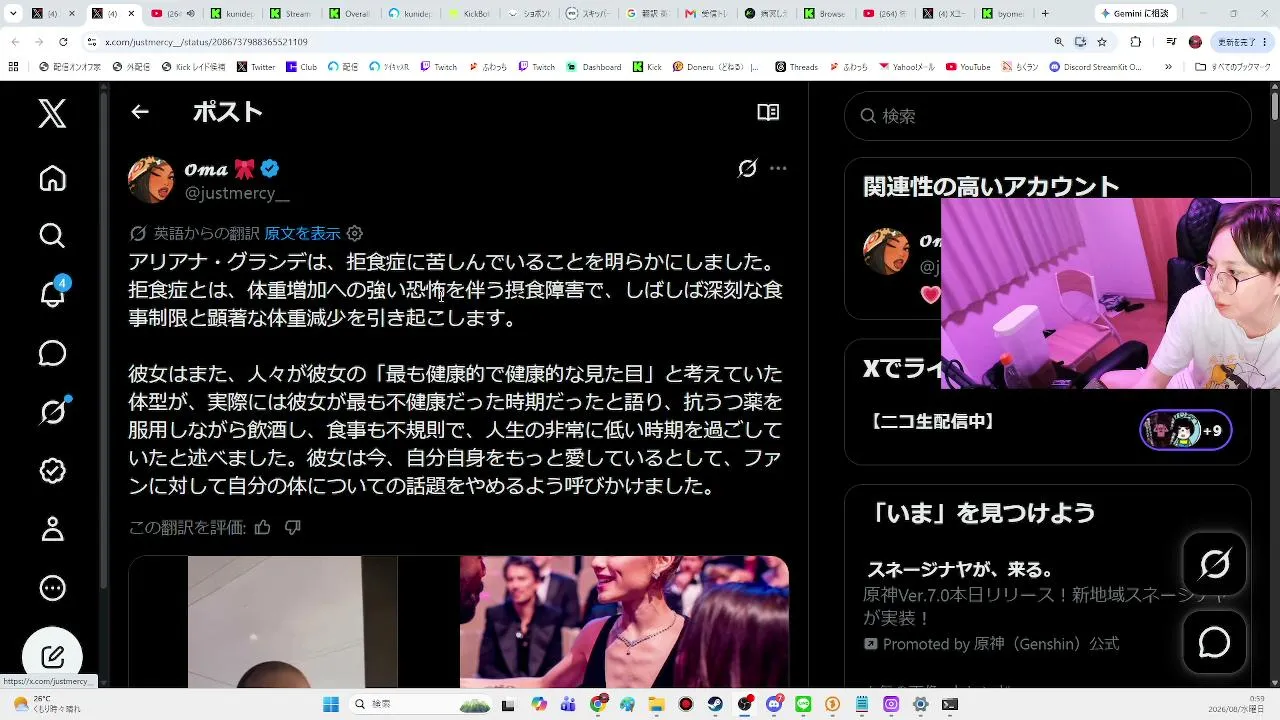Open reader view icon in post header
Image resolution: width=1280 pixels, height=720 pixels.
[x=768, y=112]
